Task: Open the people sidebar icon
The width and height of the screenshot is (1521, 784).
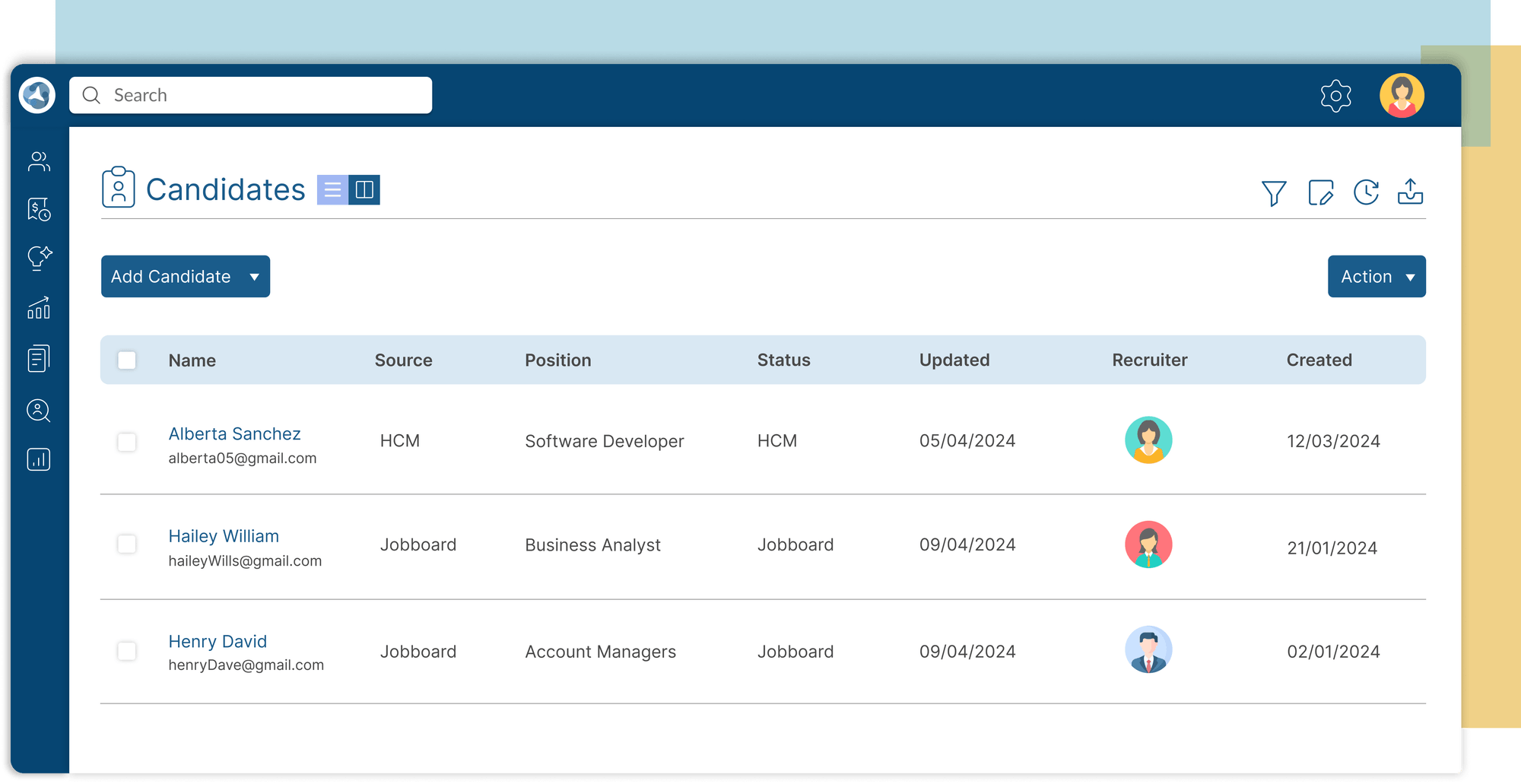Action: coord(38,160)
